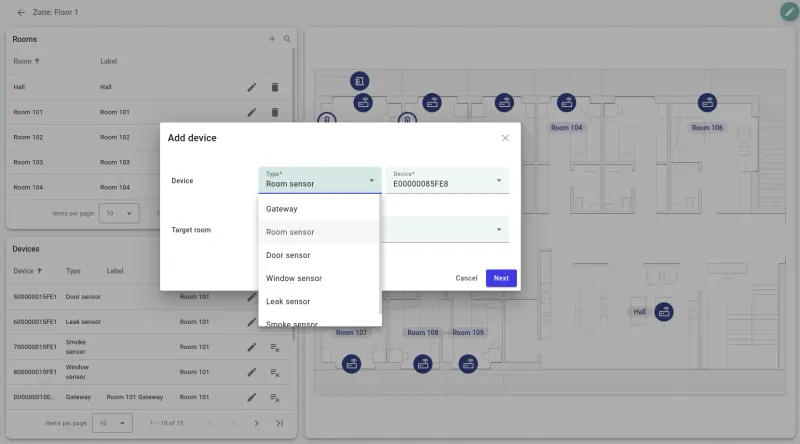Click the Cancel button
The image size is (800, 444).
(466, 278)
